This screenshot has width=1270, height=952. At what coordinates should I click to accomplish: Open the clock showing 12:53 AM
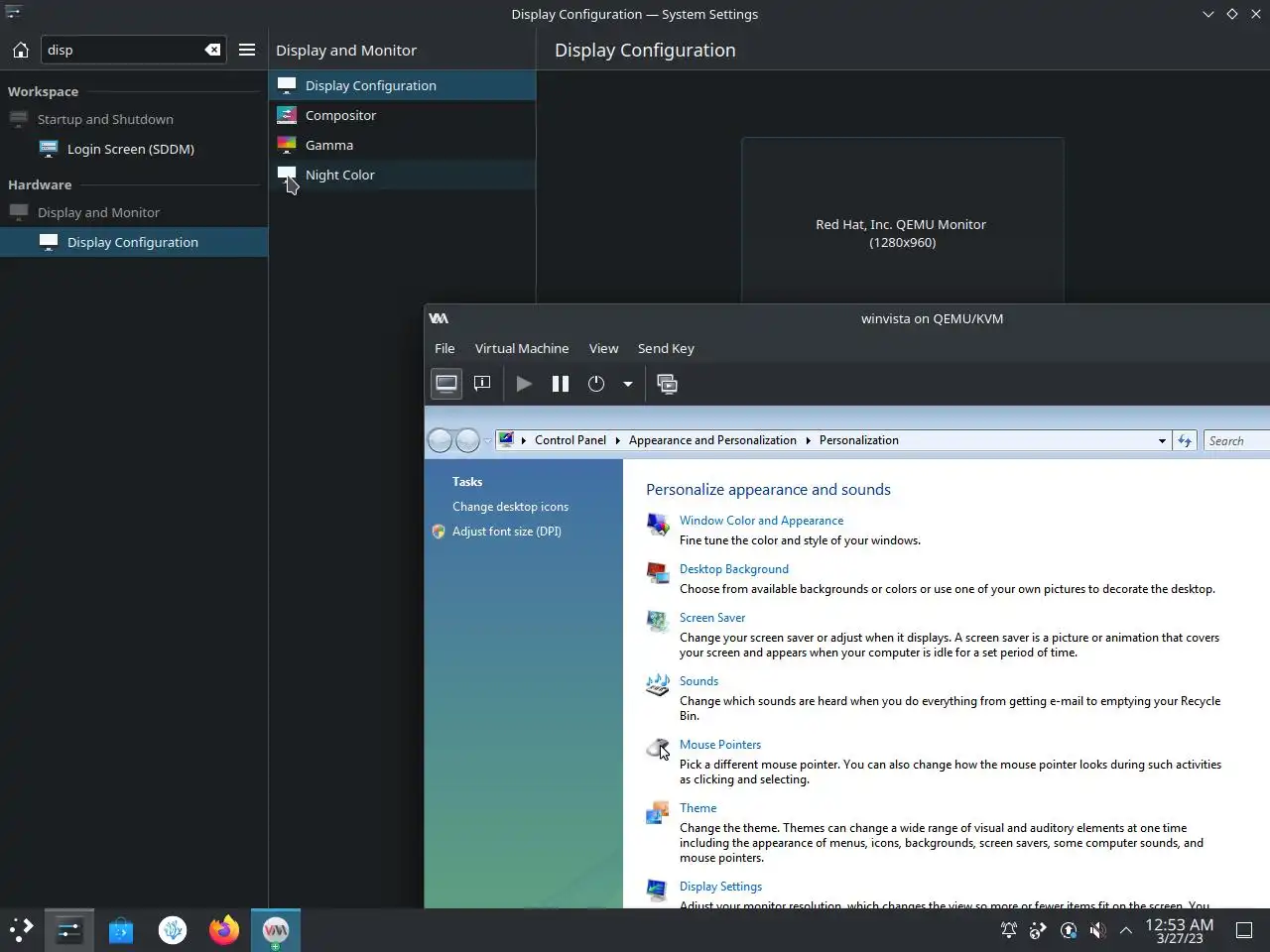pos(1180,930)
